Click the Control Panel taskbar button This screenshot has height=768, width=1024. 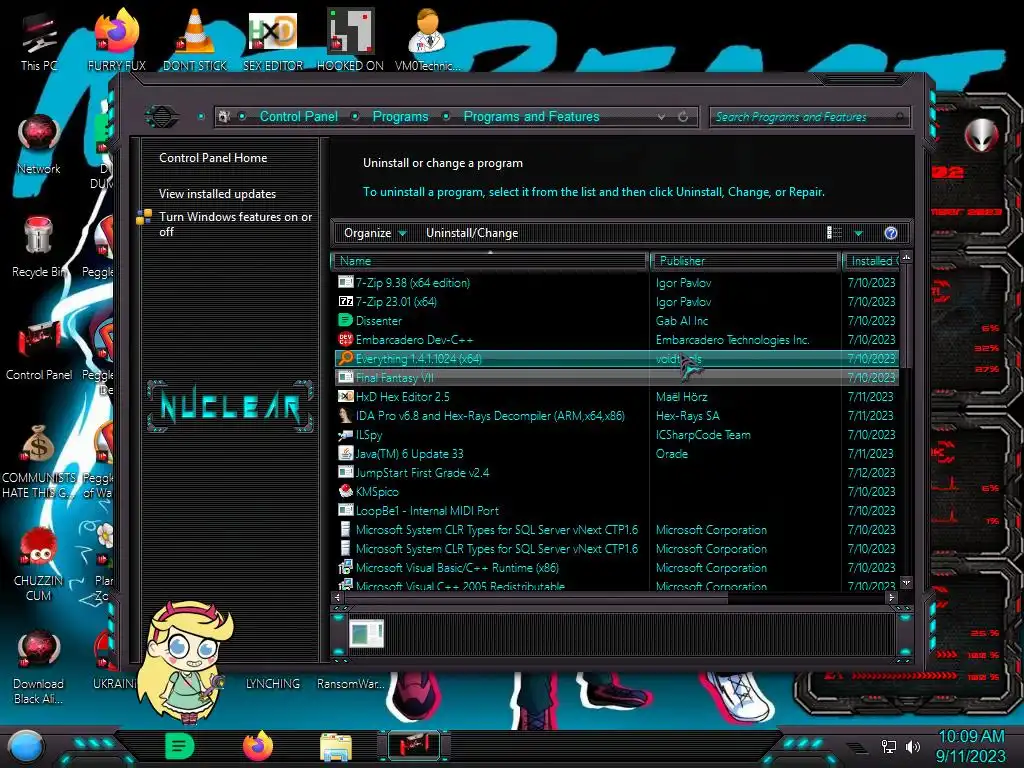pos(414,746)
